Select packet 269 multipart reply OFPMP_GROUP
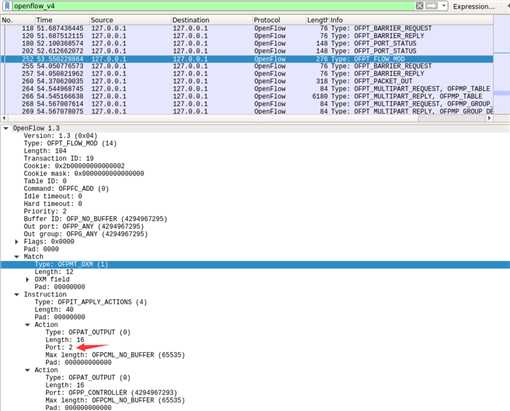Viewport: 510px width, 411px height. point(247,111)
